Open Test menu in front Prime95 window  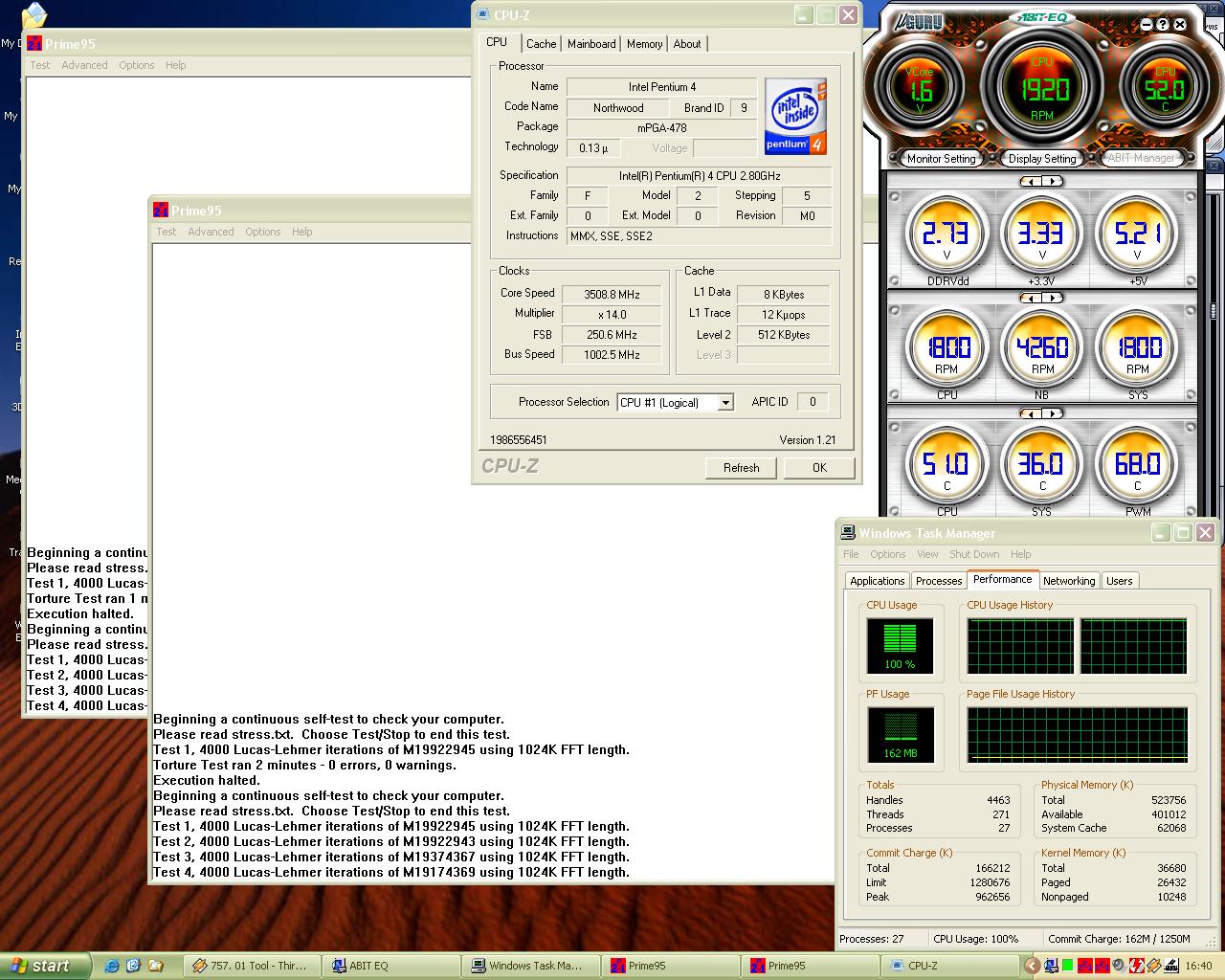coord(167,232)
